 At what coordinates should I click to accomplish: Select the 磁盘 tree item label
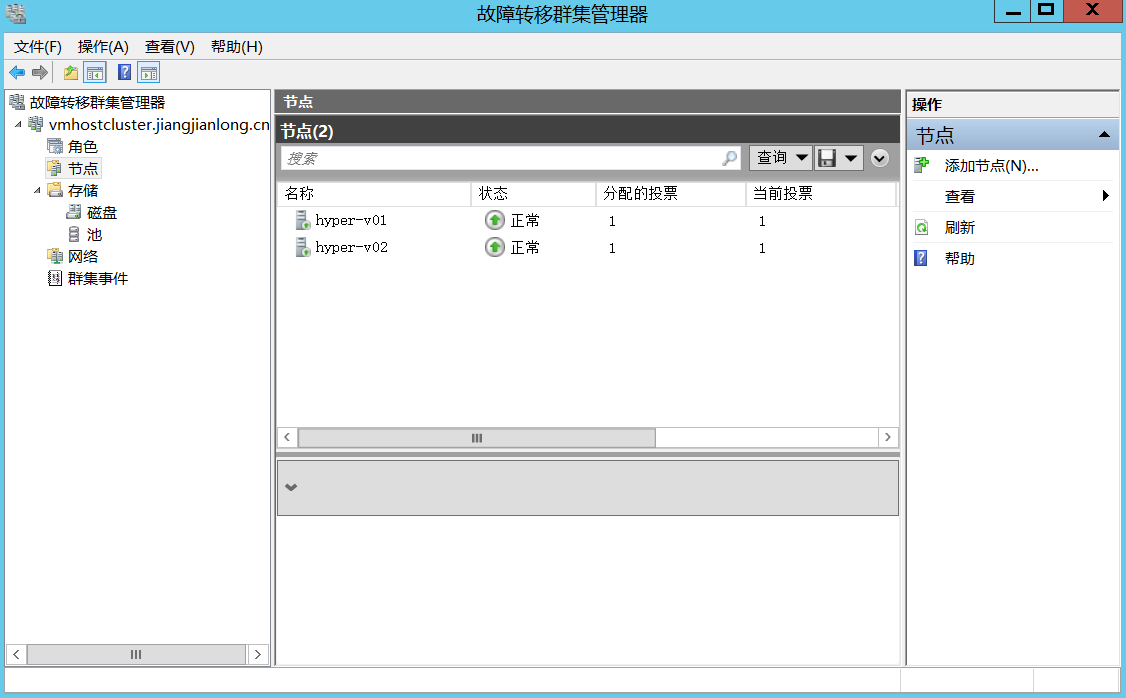click(101, 213)
